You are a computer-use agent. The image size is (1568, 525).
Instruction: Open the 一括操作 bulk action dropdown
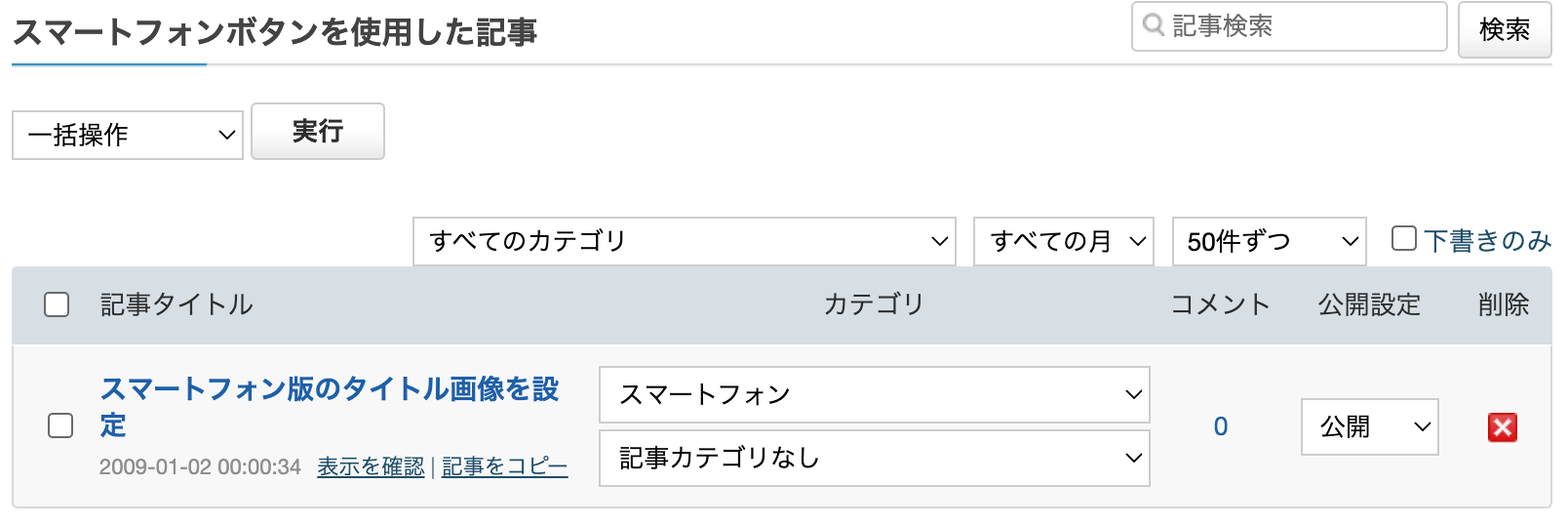(x=128, y=135)
